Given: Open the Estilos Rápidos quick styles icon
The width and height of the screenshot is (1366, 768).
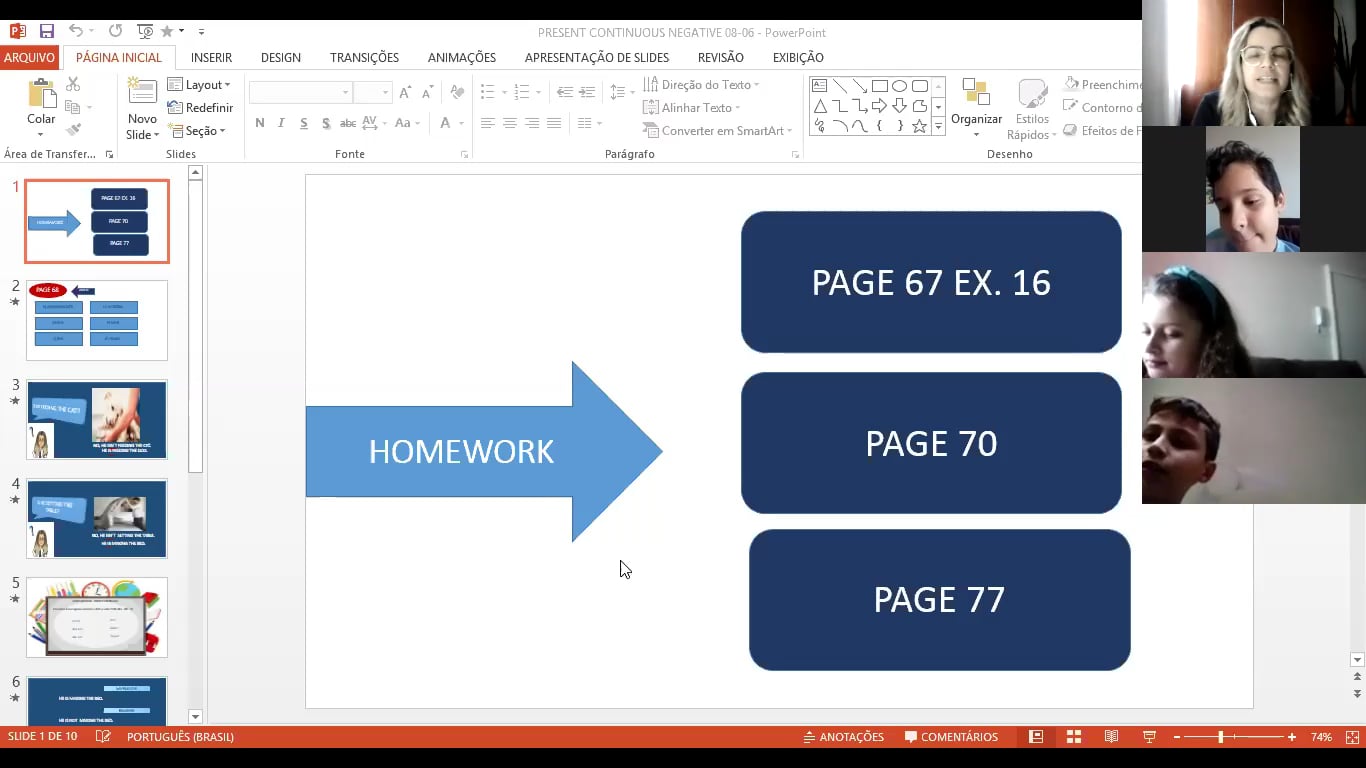Looking at the screenshot, I should point(1032,94).
